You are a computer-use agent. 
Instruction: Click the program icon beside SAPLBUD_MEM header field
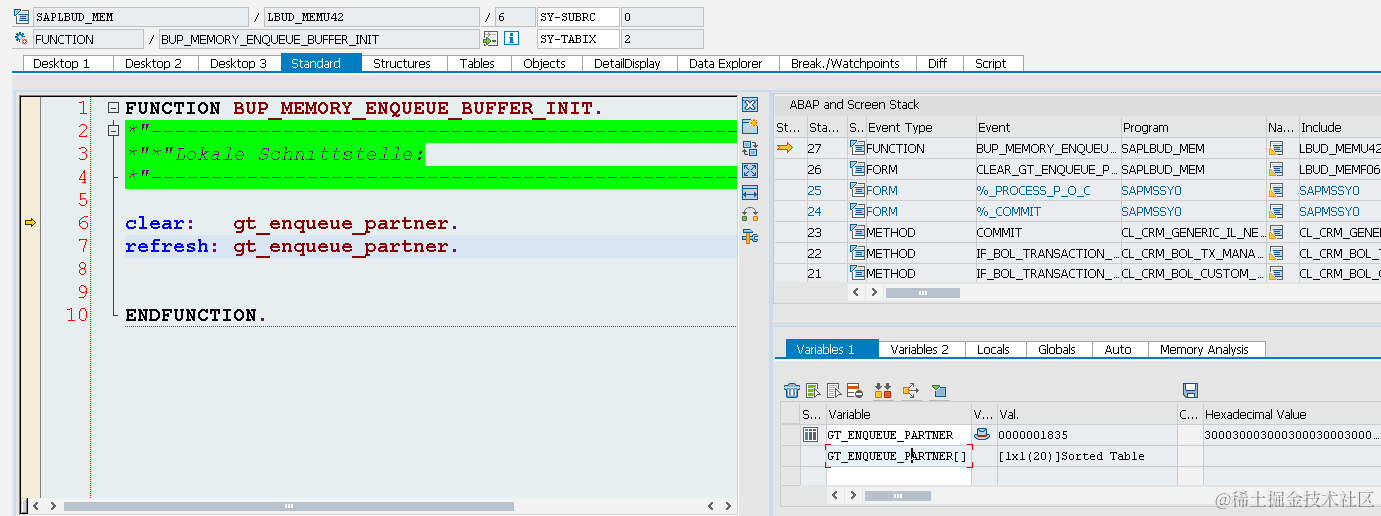click(21, 17)
